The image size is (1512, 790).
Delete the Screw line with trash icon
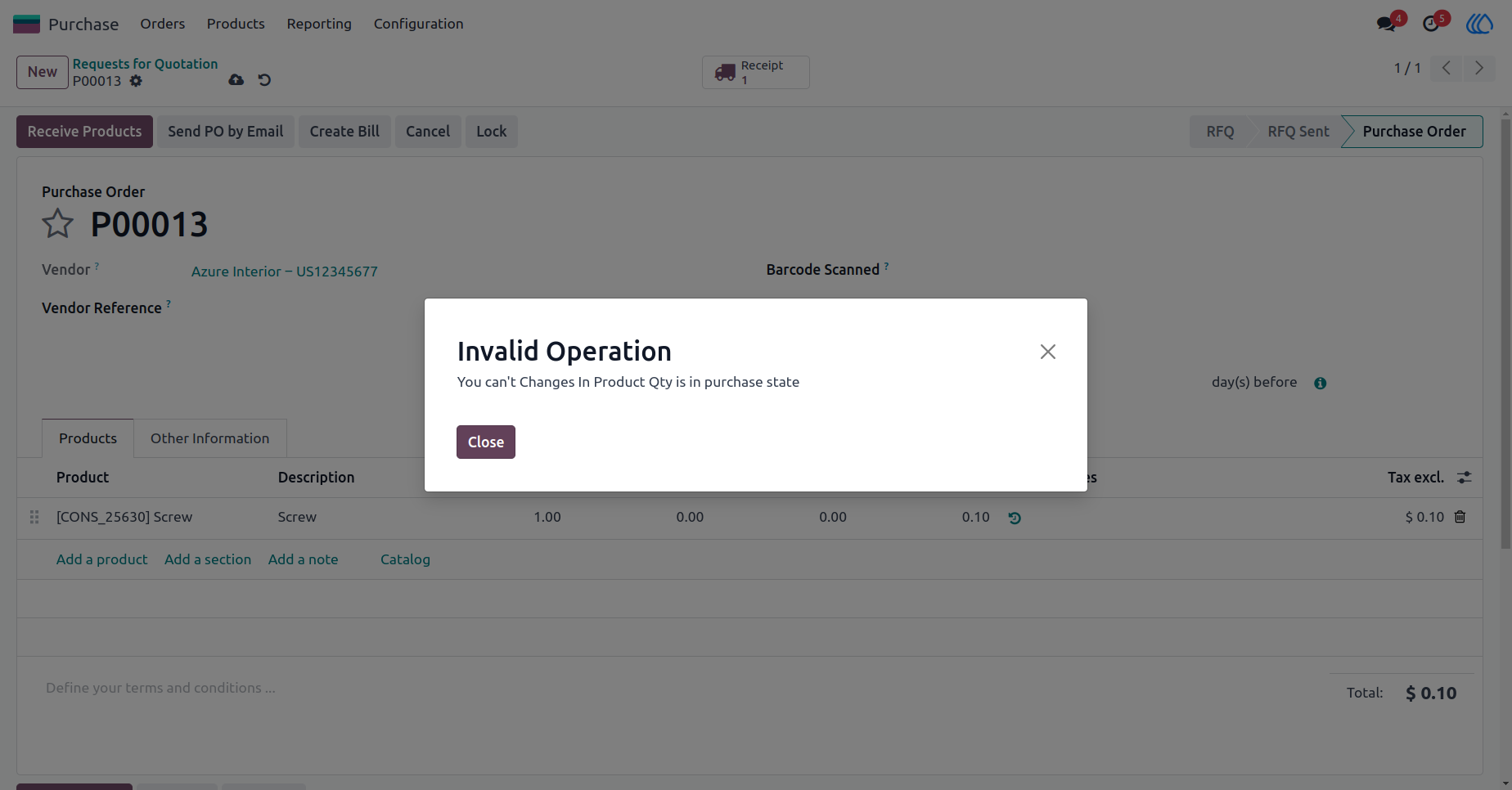1460,517
